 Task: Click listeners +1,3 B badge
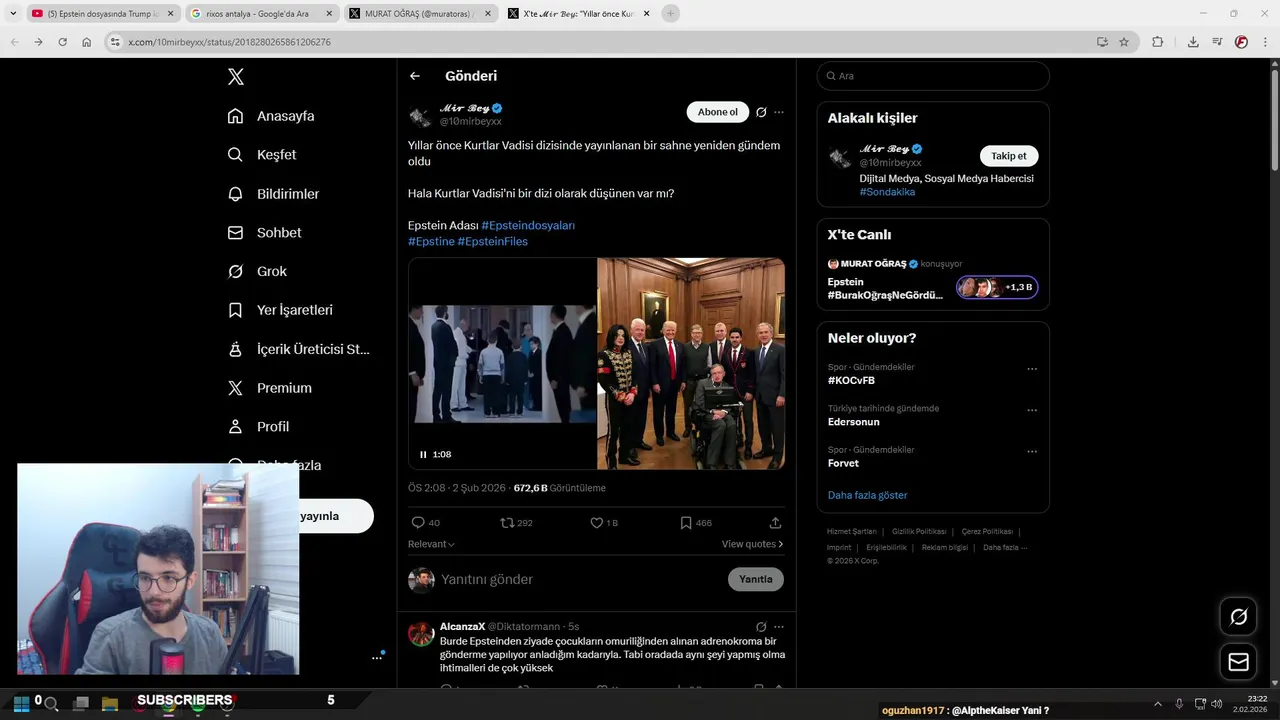pyautogui.click(x=997, y=287)
